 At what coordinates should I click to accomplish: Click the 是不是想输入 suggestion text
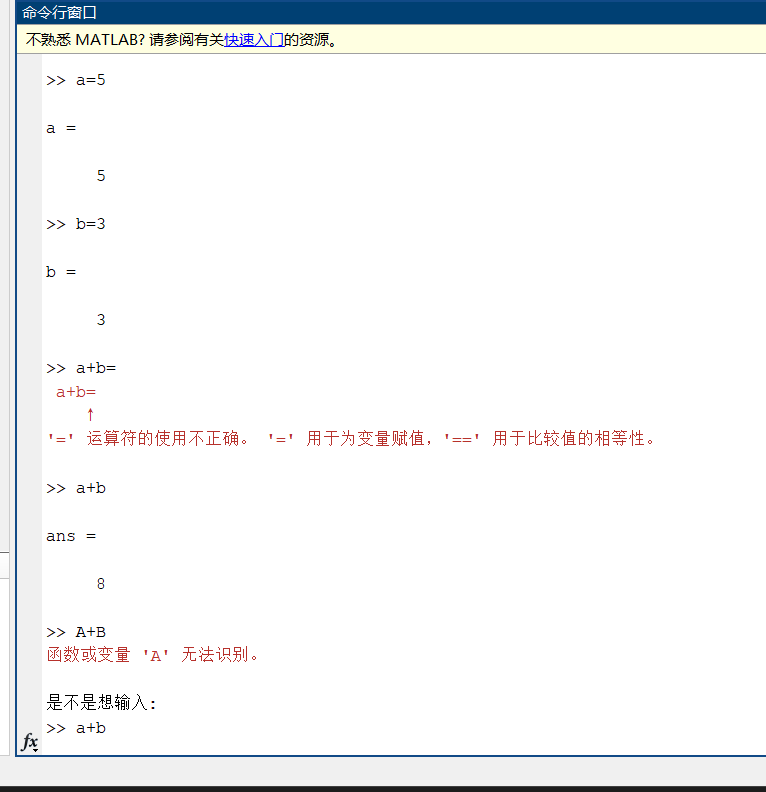tap(101, 703)
